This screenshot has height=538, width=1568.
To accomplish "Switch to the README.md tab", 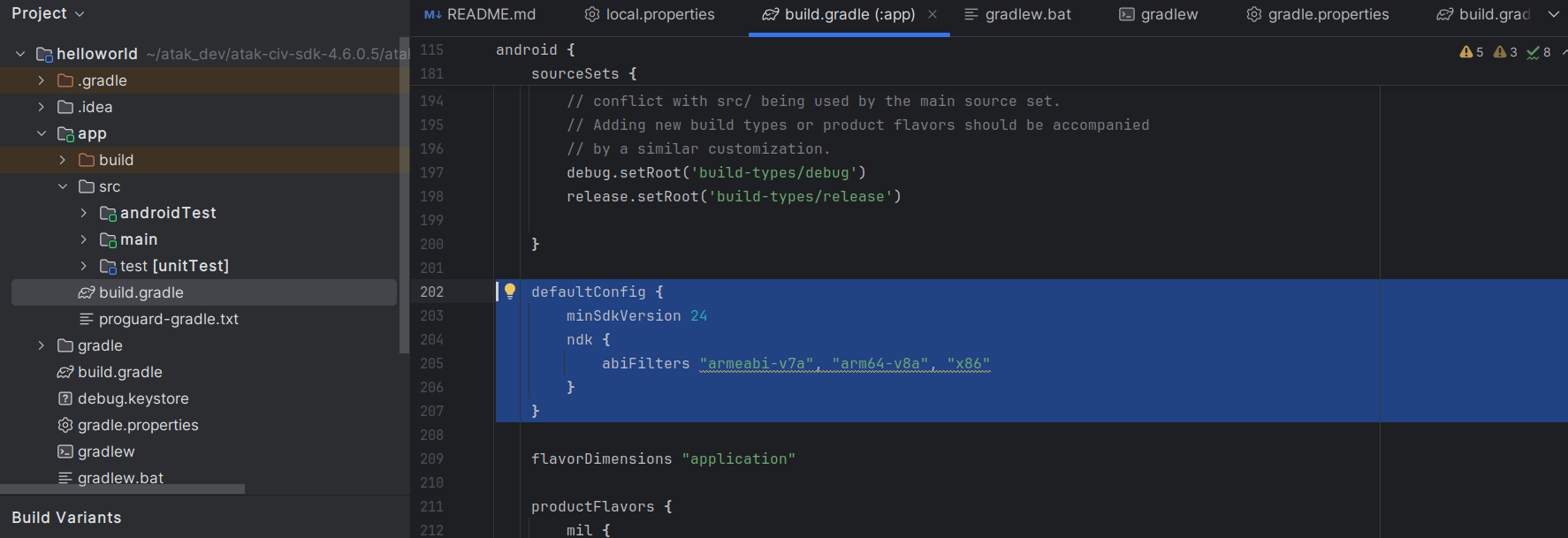I will [x=481, y=14].
